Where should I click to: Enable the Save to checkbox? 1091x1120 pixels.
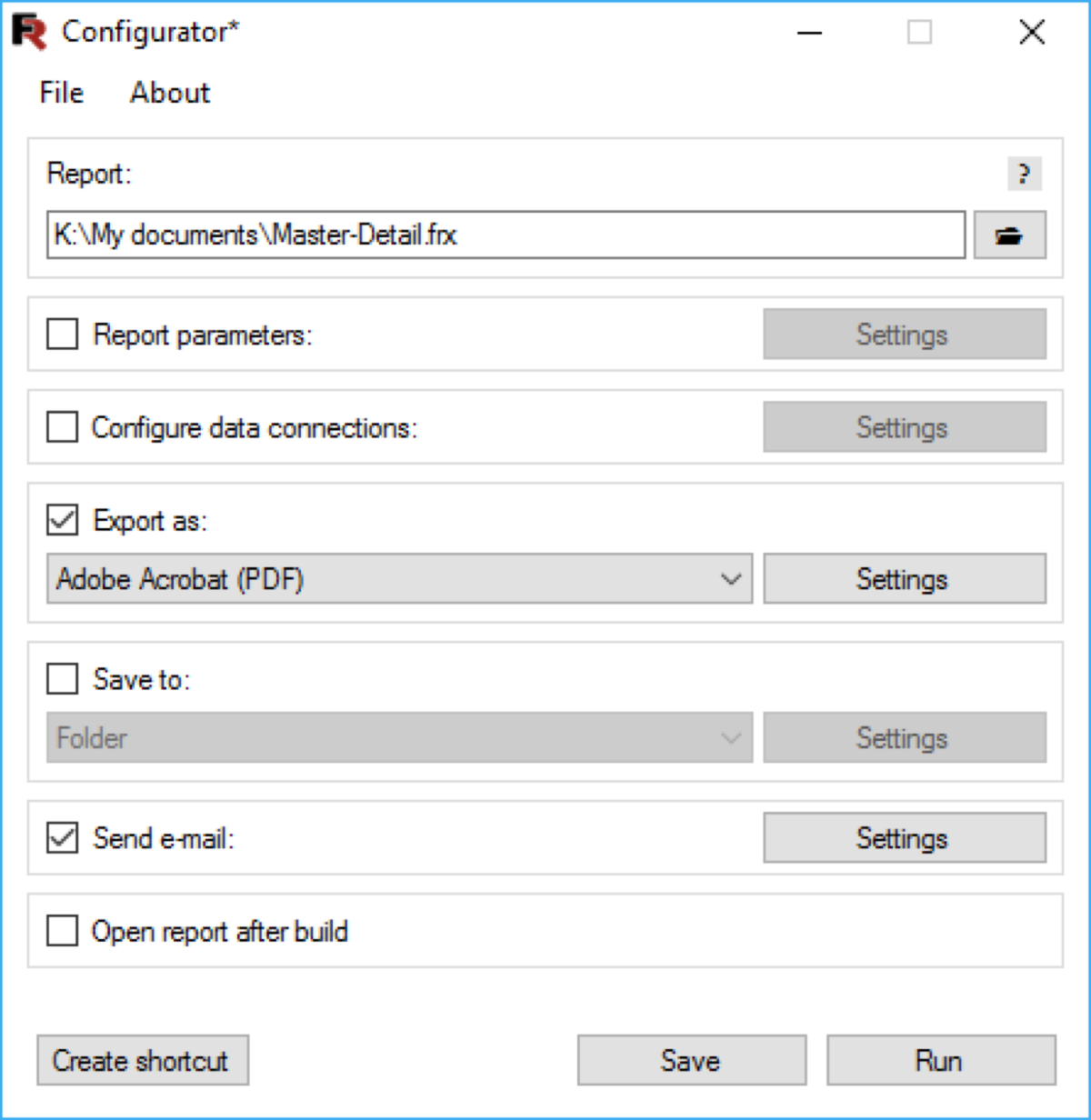click(x=63, y=679)
